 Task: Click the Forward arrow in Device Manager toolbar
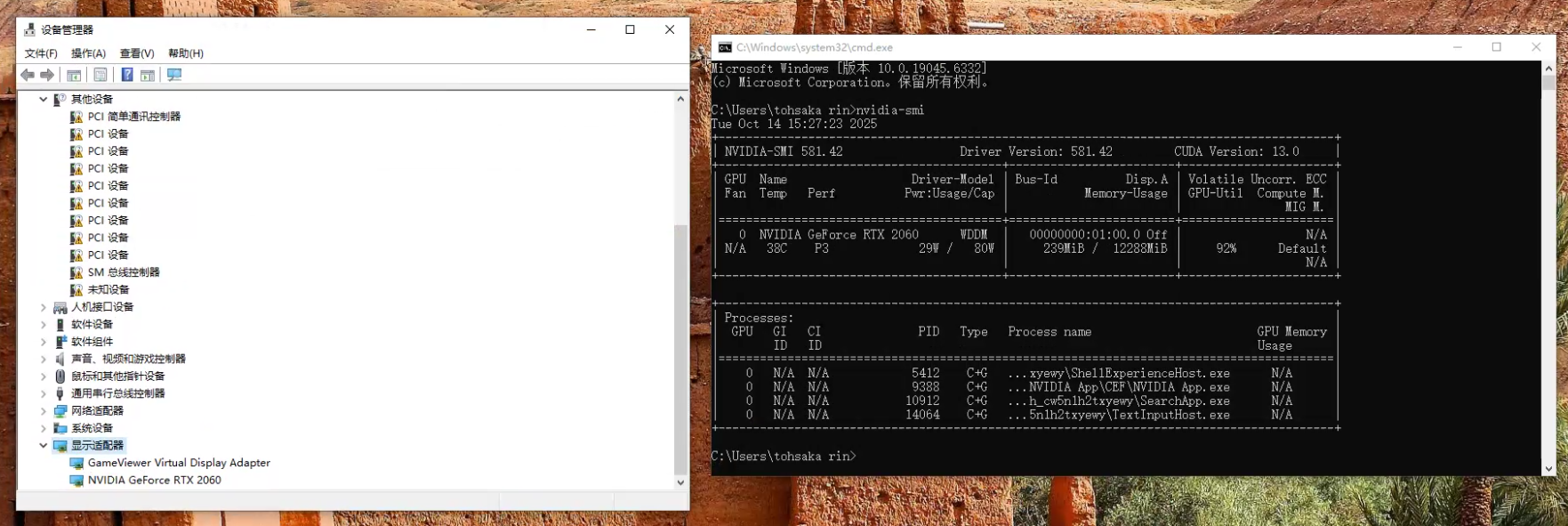point(47,76)
